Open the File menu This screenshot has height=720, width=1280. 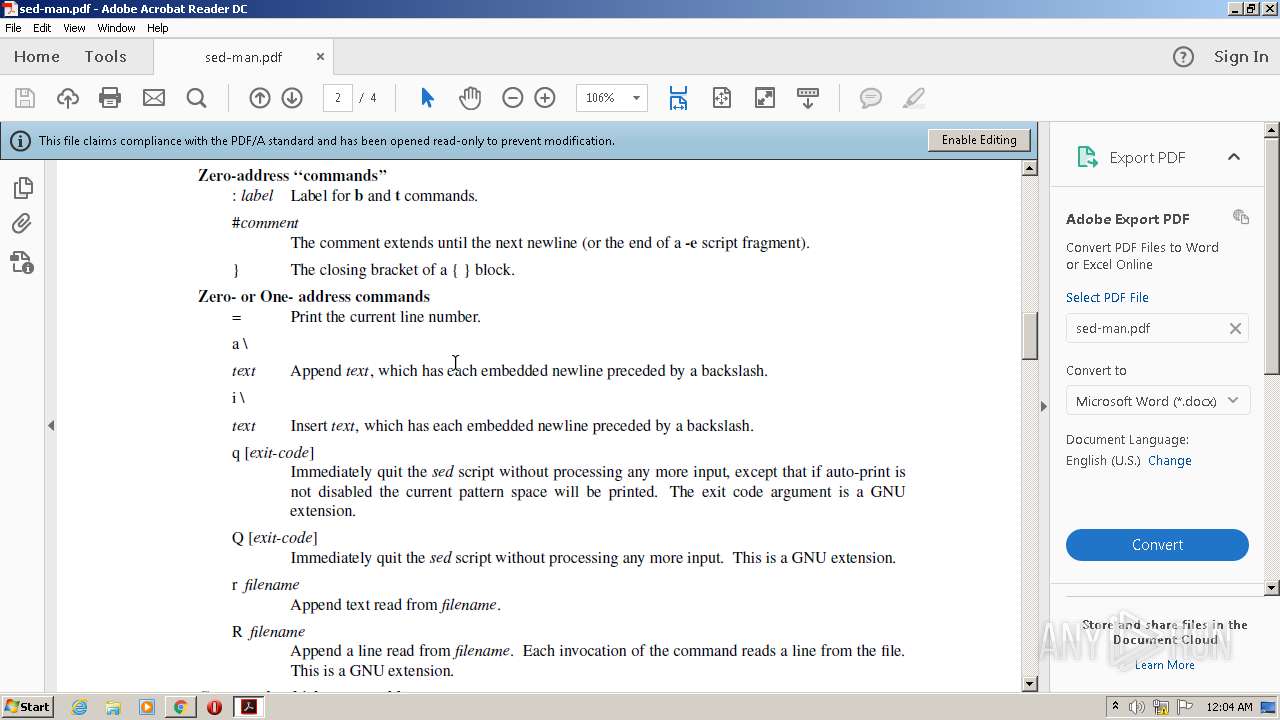13,28
